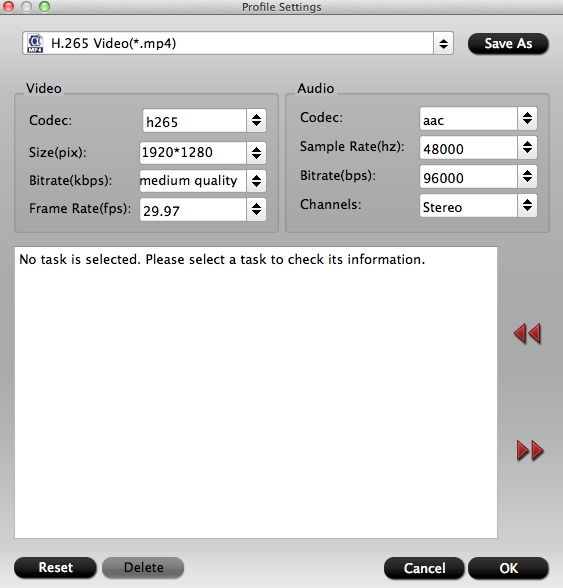Confirm settings with the OK button

508,568
